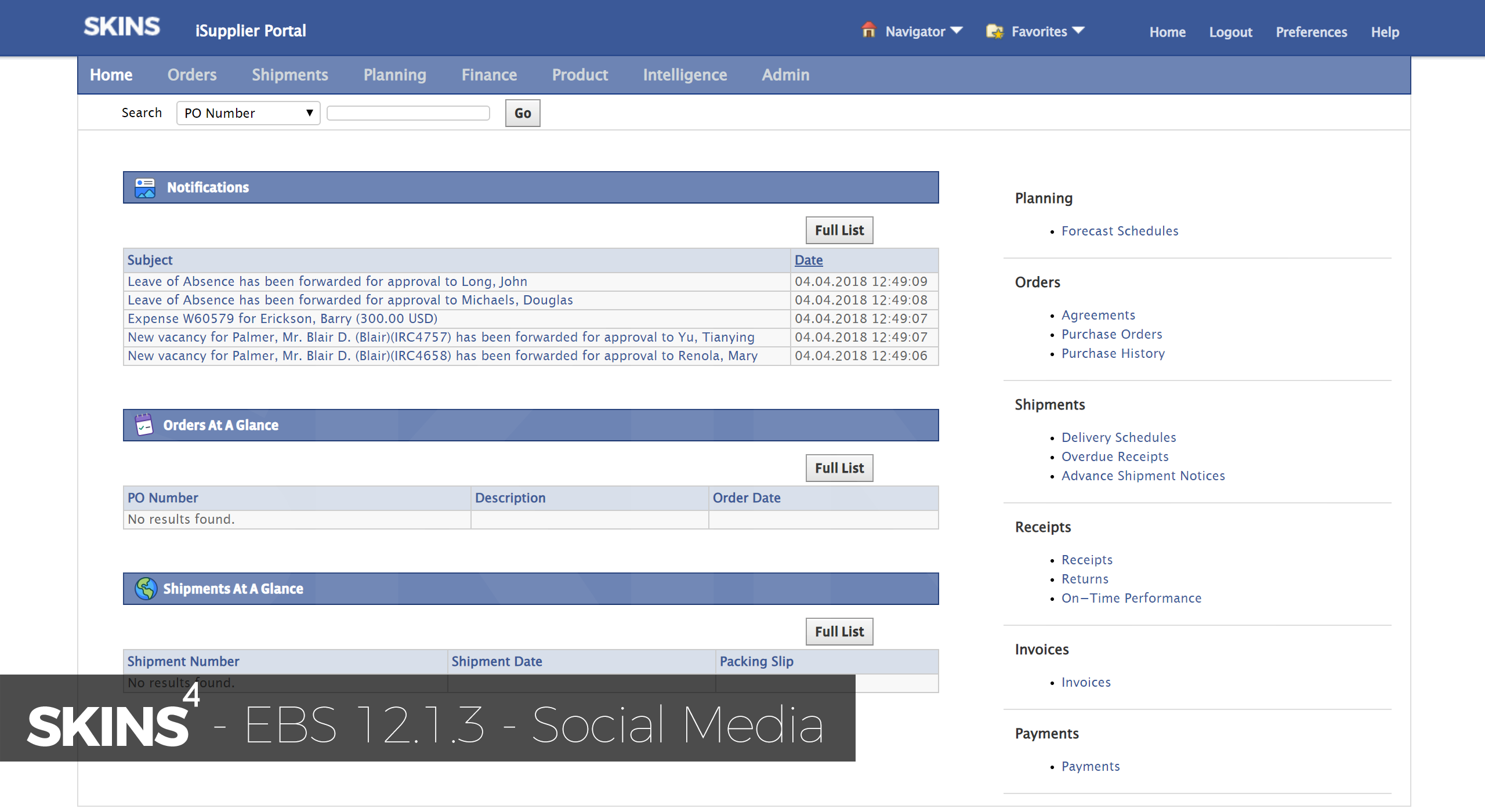Screen dimensions: 1485x812
Task: Click the Order Date column header
Action: 747,498
